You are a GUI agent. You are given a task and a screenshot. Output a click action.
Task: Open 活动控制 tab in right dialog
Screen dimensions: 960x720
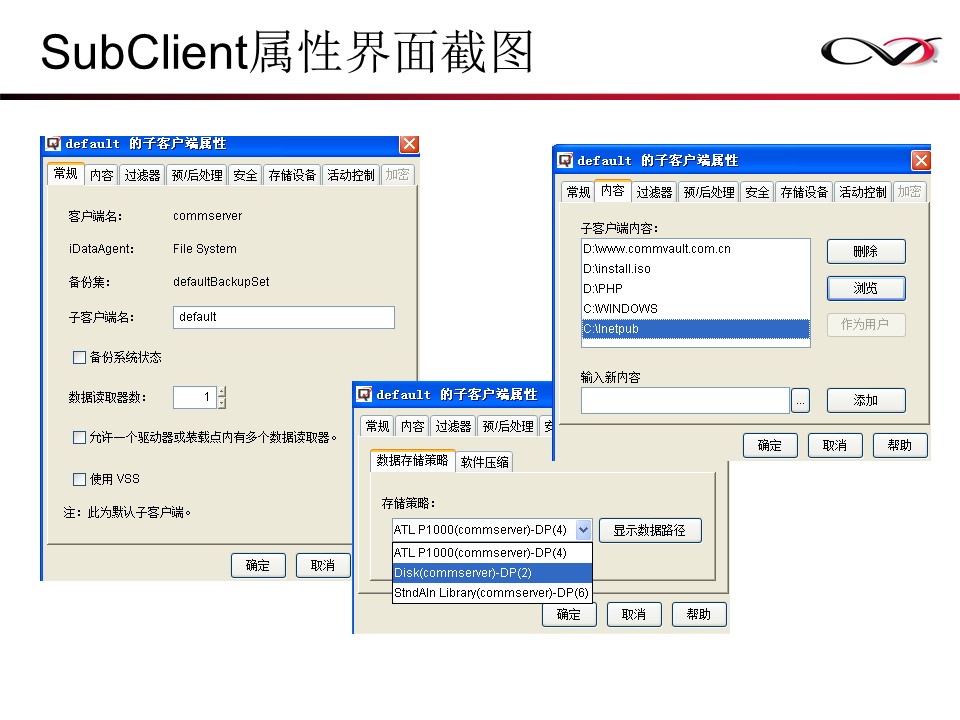point(862,192)
